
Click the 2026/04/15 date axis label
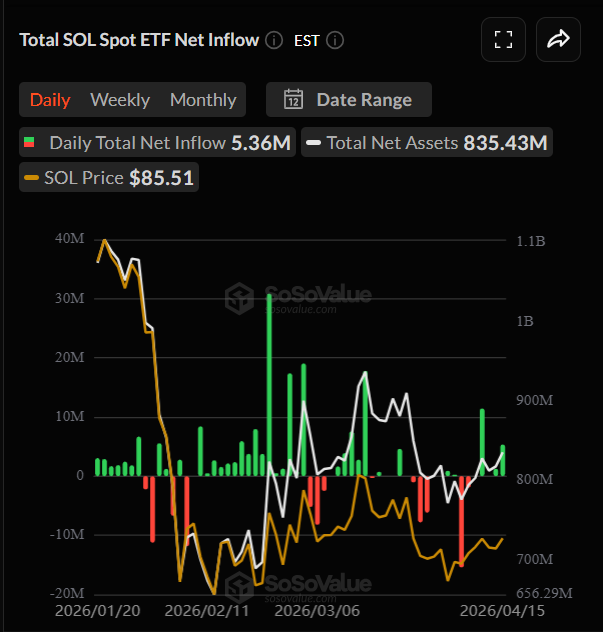click(x=500, y=609)
